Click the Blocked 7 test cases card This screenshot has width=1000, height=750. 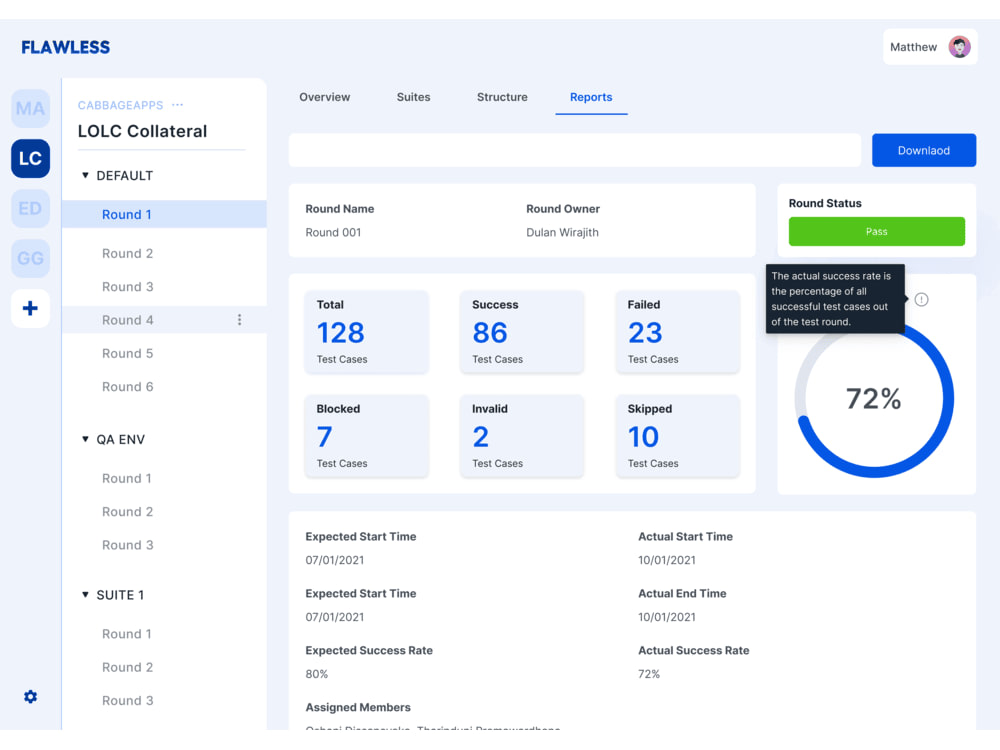[367, 436]
